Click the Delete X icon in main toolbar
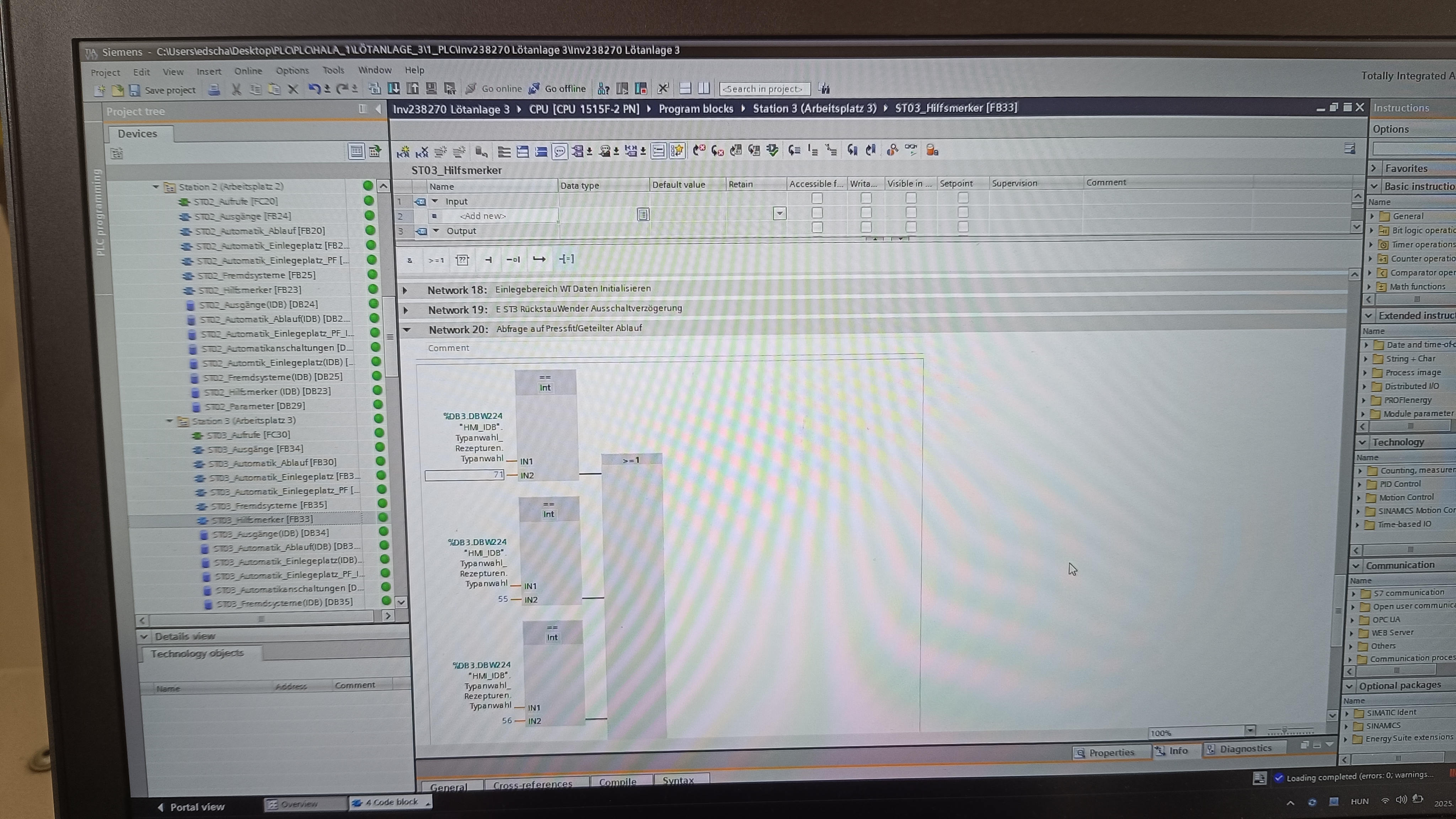Viewport: 1456px width, 819px height. click(293, 89)
